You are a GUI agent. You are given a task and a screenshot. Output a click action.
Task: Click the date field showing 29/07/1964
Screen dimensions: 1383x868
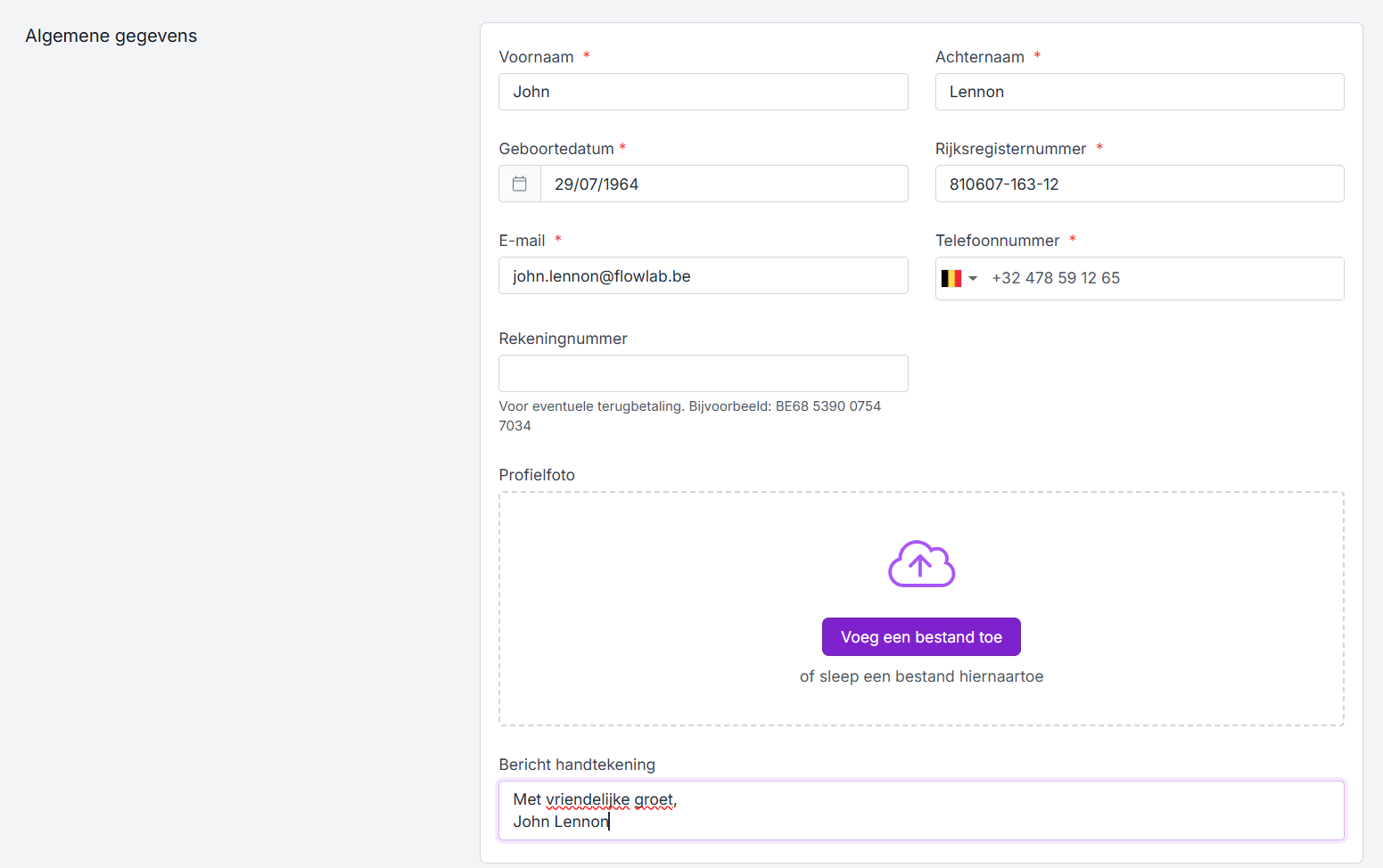click(x=723, y=184)
